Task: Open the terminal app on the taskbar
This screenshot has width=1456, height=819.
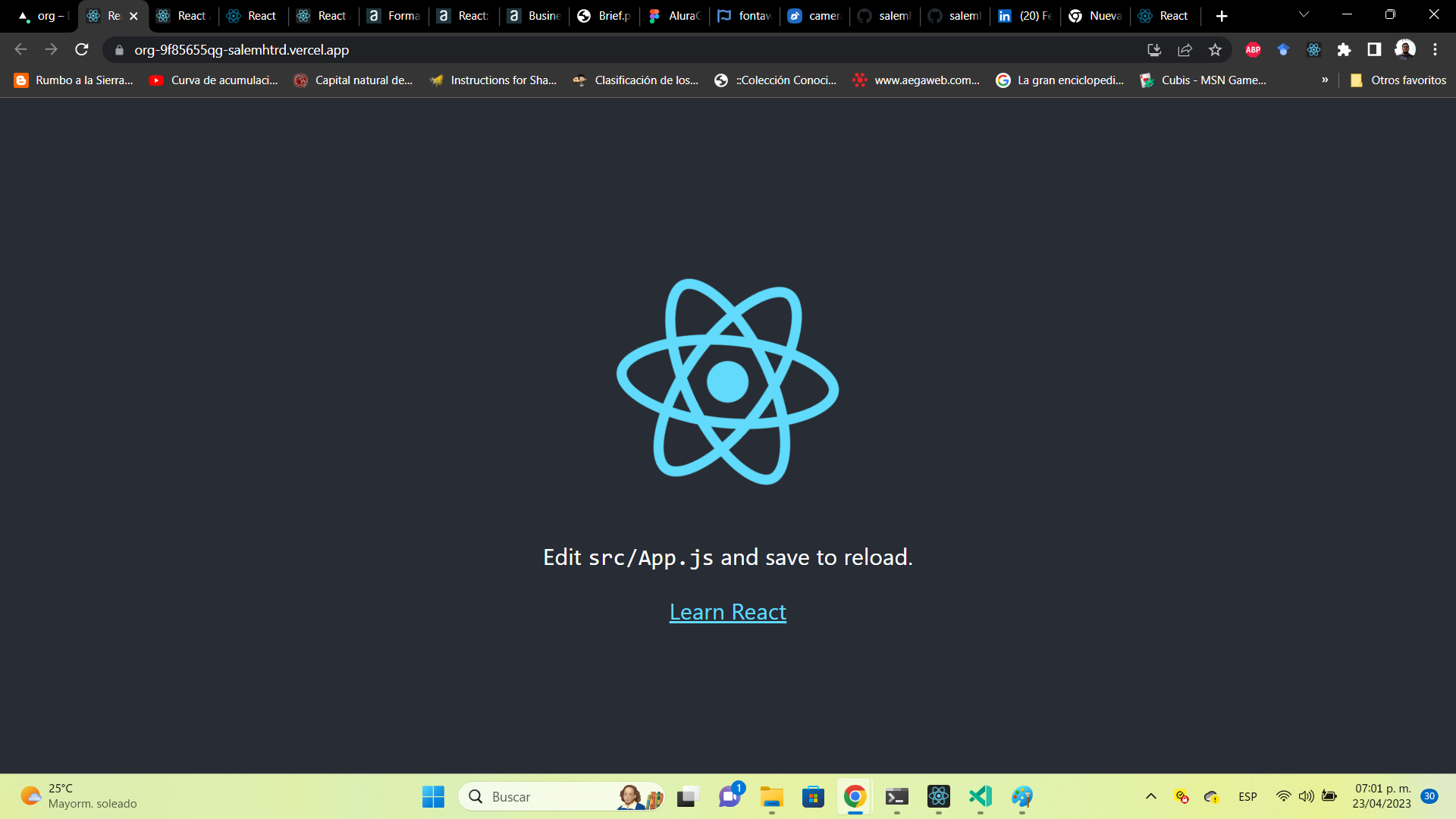Action: click(897, 796)
